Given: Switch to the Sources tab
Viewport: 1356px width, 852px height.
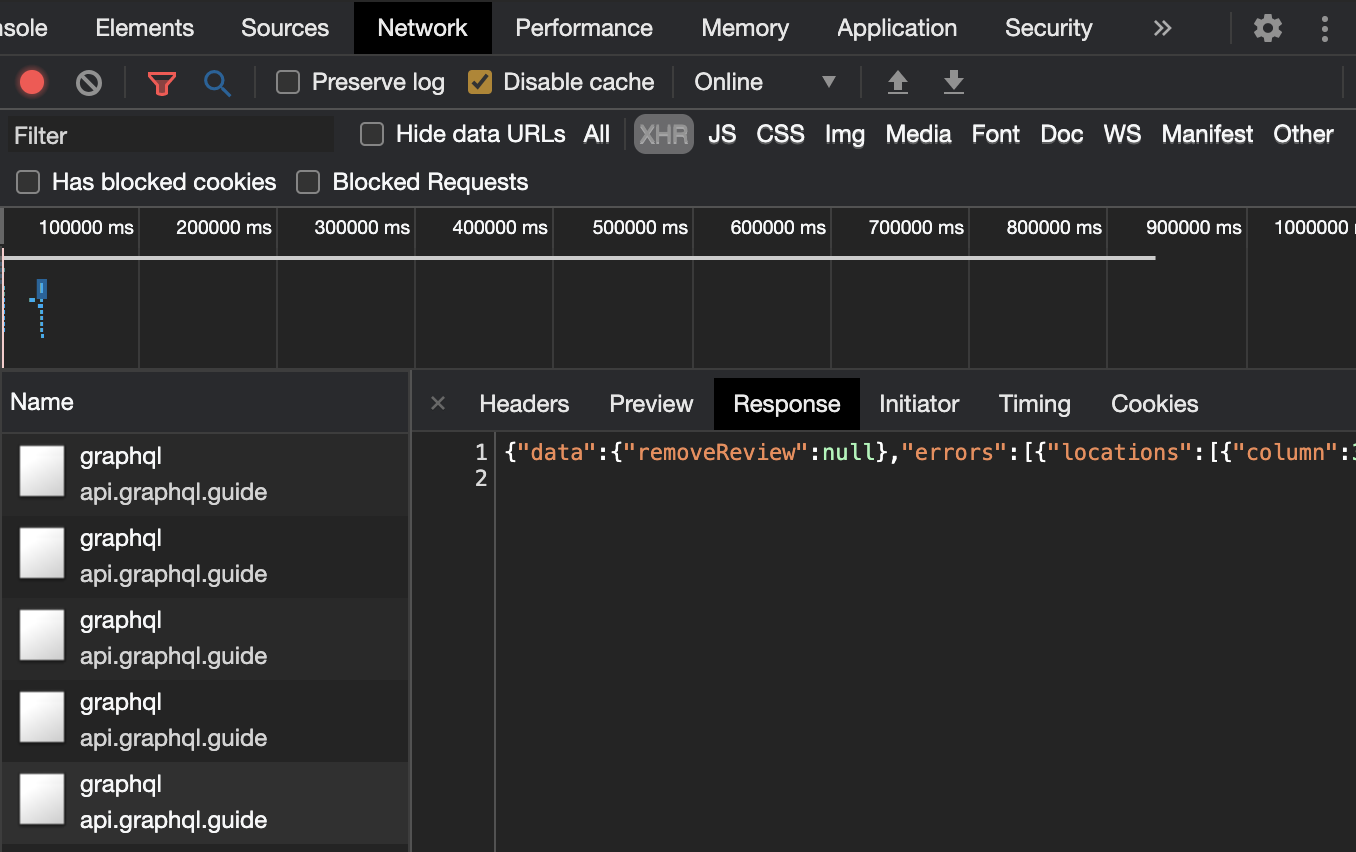Looking at the screenshot, I should [x=285, y=28].
